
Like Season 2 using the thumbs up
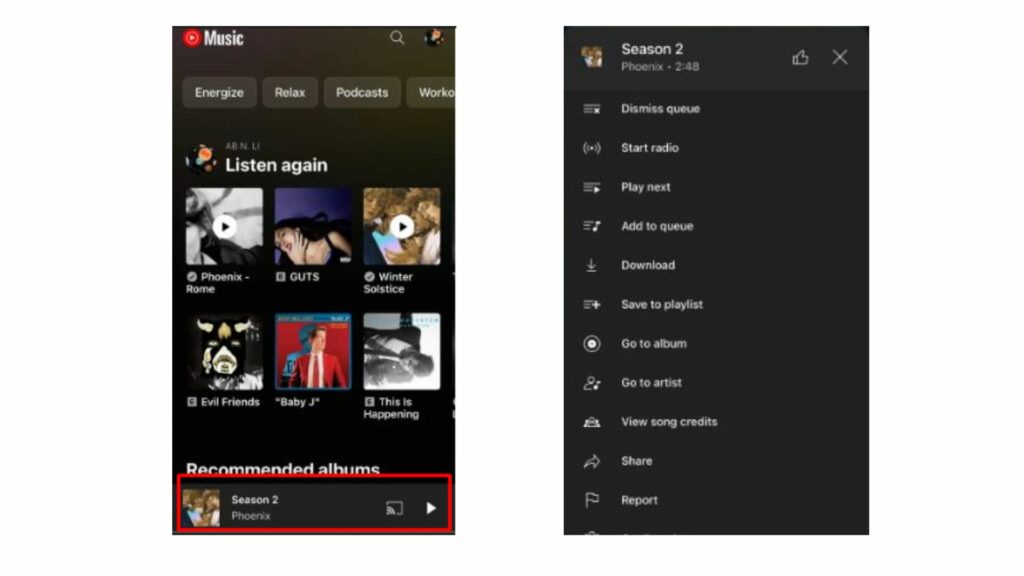tap(800, 57)
